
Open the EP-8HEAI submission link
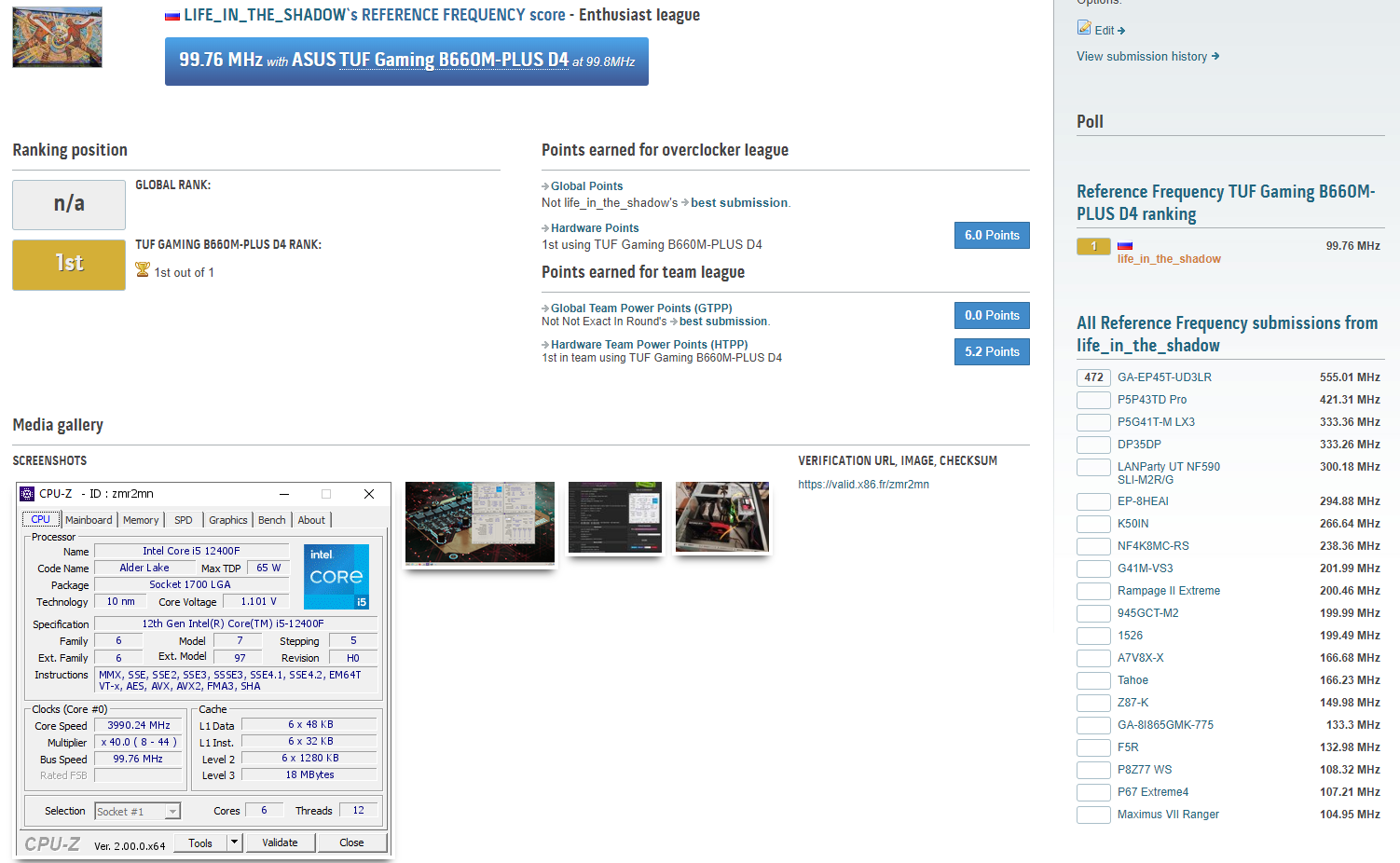pos(1143,501)
